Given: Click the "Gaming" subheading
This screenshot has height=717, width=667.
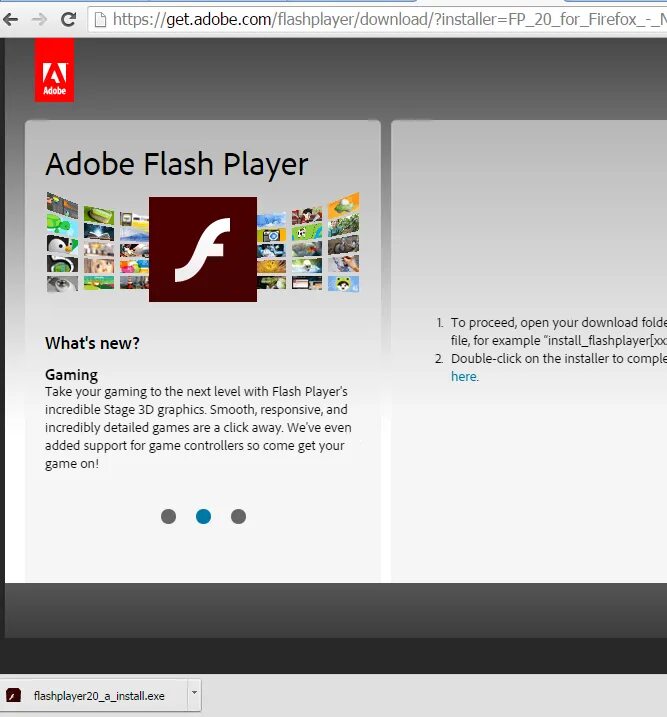Looking at the screenshot, I should click(71, 375).
